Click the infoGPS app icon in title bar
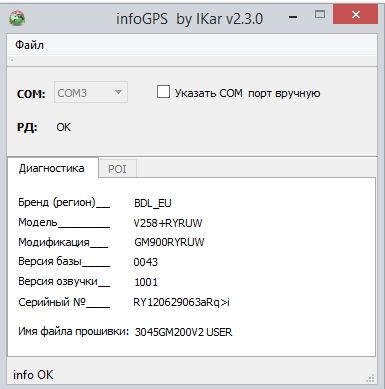385x389 pixels. pyautogui.click(x=17, y=18)
